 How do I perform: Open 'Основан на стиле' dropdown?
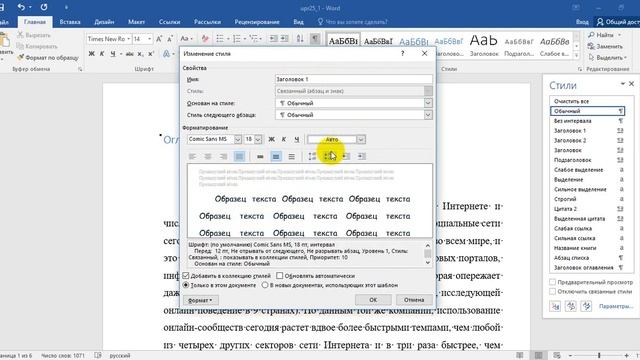(428, 103)
